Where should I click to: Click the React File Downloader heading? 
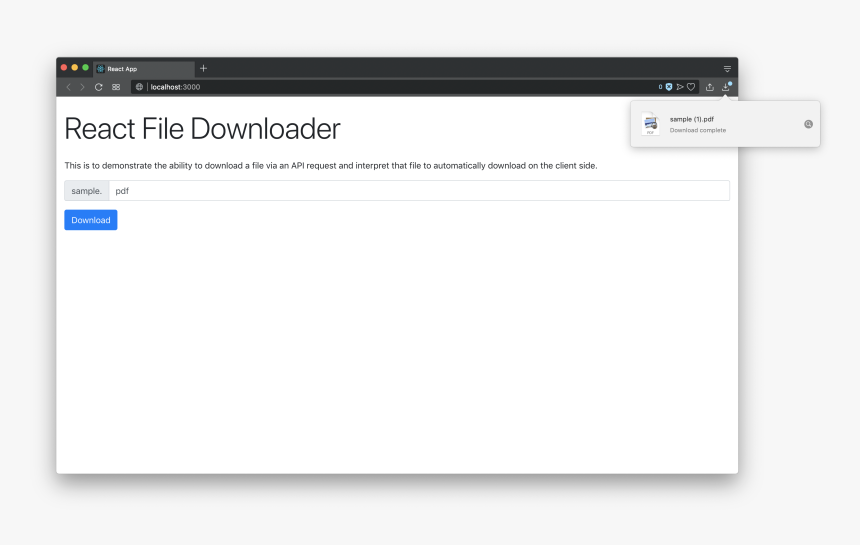[x=202, y=129]
